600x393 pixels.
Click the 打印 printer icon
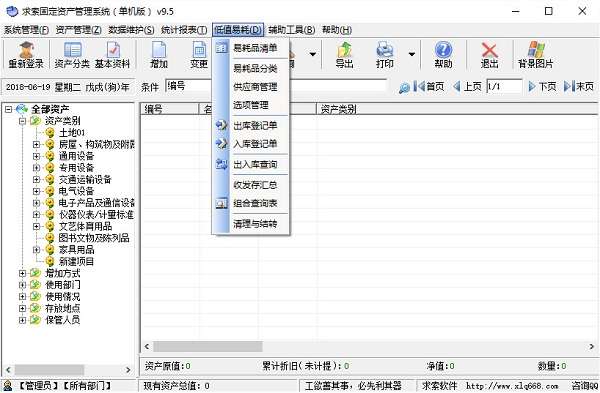(385, 55)
